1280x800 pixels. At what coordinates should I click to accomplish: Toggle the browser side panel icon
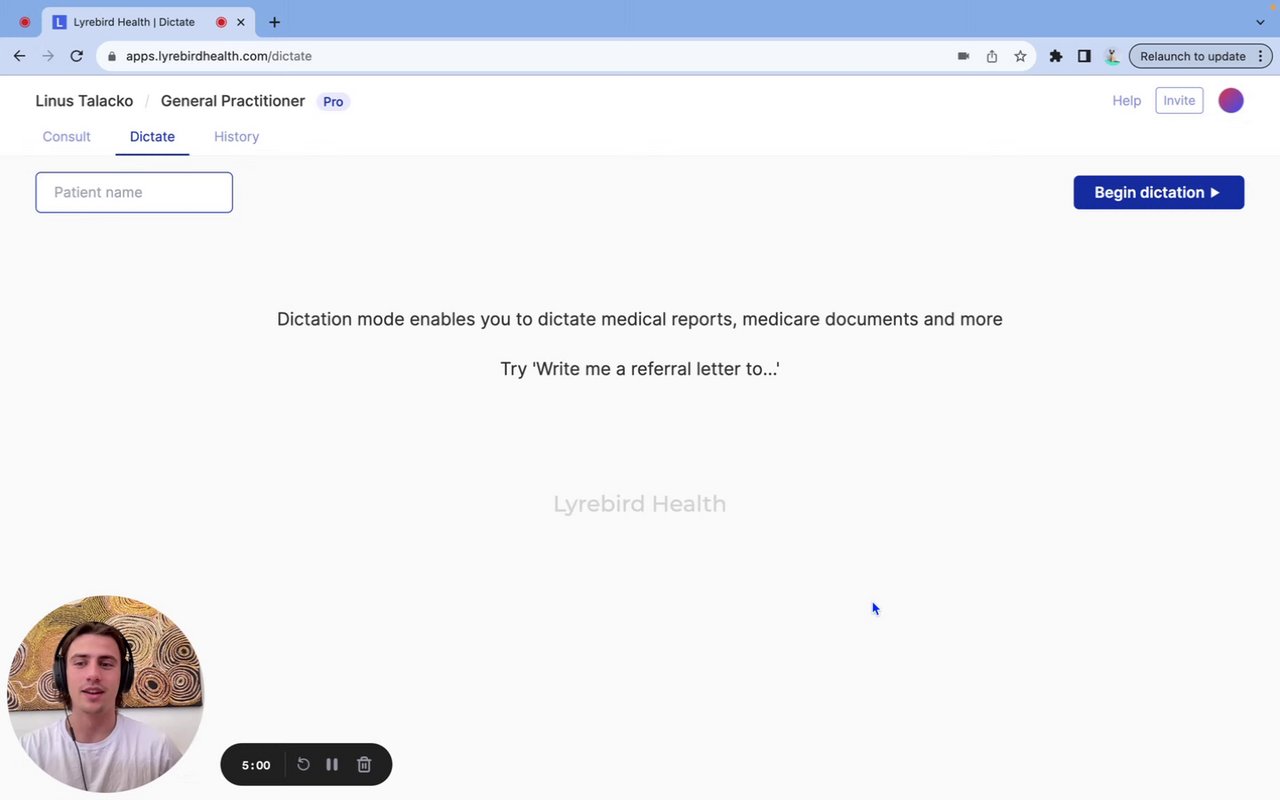pyautogui.click(x=1084, y=56)
